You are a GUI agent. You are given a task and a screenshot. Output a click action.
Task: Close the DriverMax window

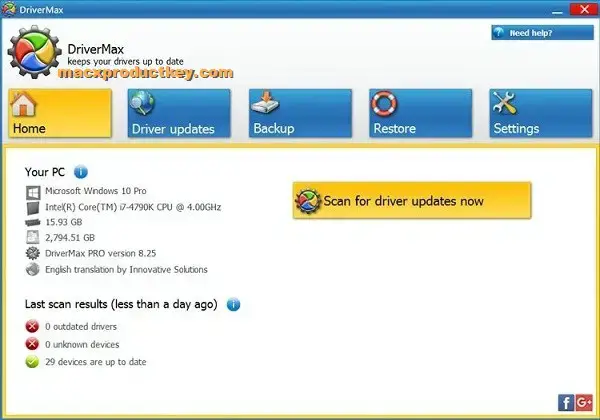pyautogui.click(x=584, y=9)
